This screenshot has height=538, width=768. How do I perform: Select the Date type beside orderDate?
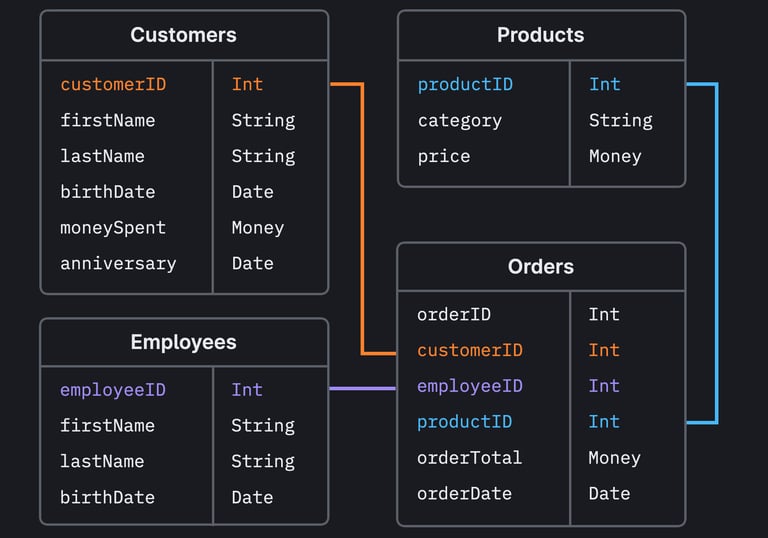[609, 494]
